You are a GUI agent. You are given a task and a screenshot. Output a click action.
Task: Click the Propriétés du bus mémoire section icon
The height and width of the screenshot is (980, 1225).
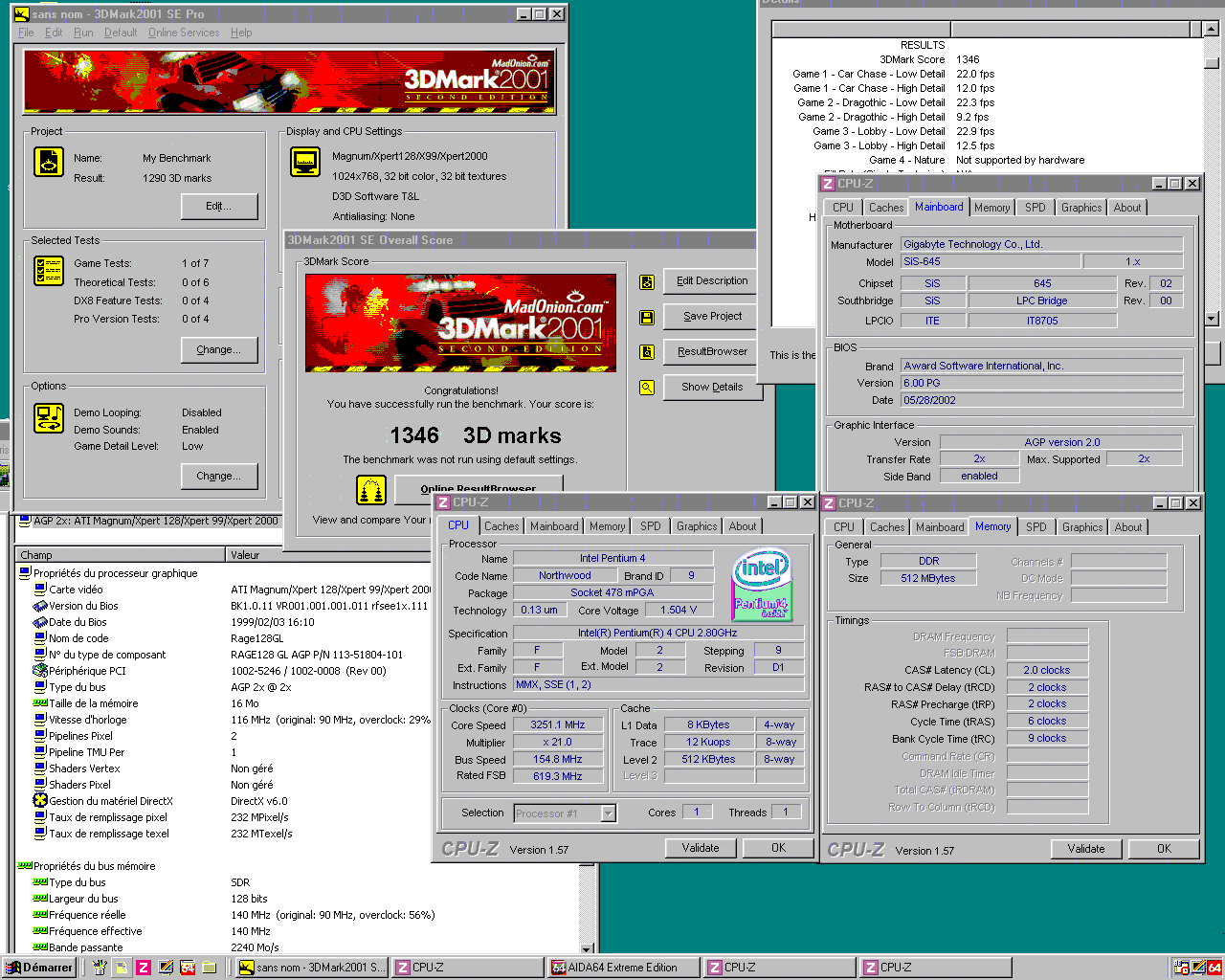tap(25, 866)
